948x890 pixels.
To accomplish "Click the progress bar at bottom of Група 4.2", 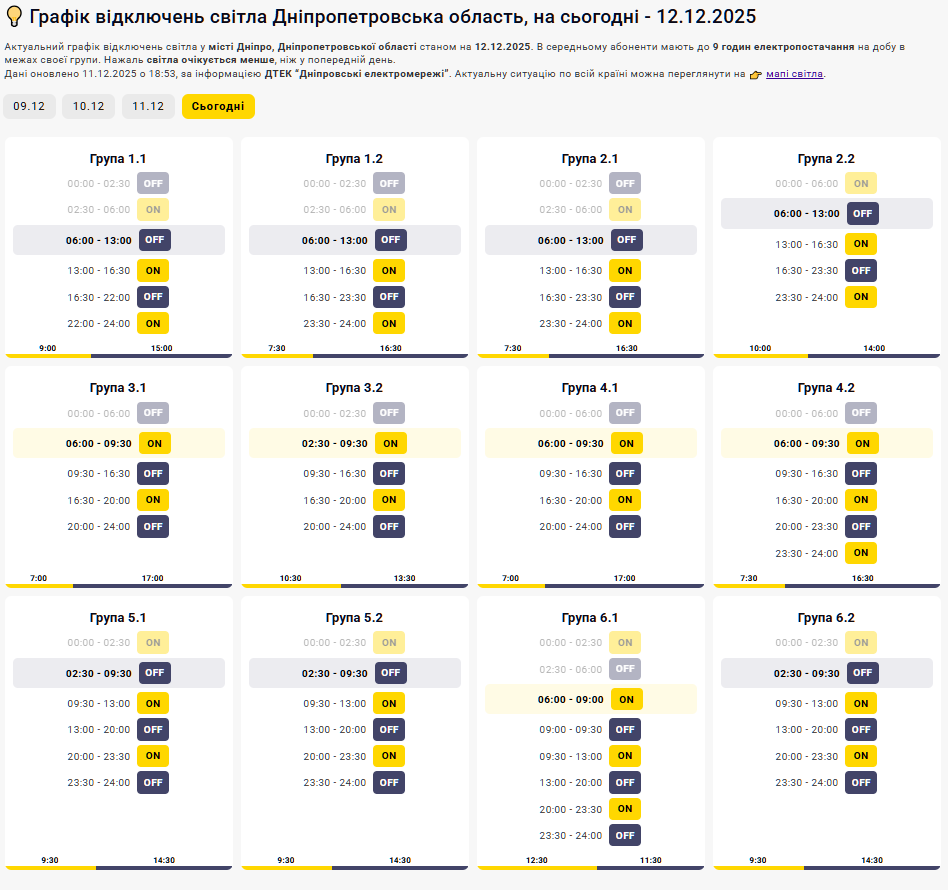I will pos(826,585).
